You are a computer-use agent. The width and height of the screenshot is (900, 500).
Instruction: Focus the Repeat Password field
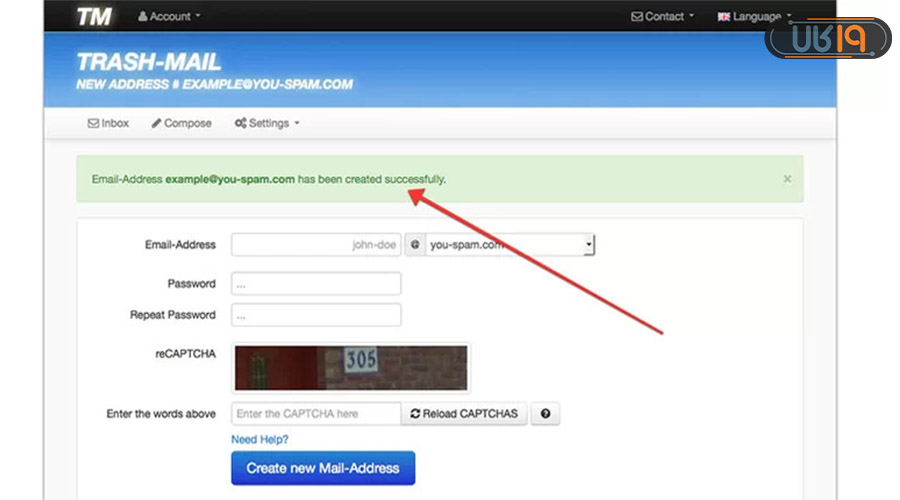(316, 315)
